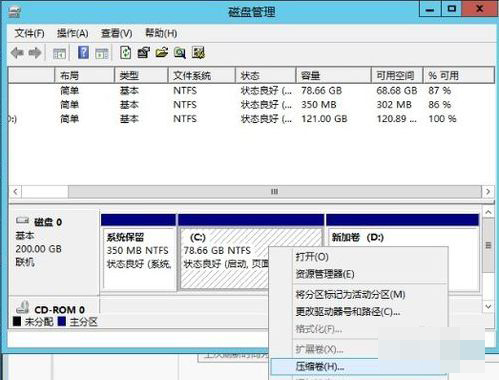This screenshot has height=380, width=499.
Task: Click the 302 MB free space cell
Action: point(394,105)
